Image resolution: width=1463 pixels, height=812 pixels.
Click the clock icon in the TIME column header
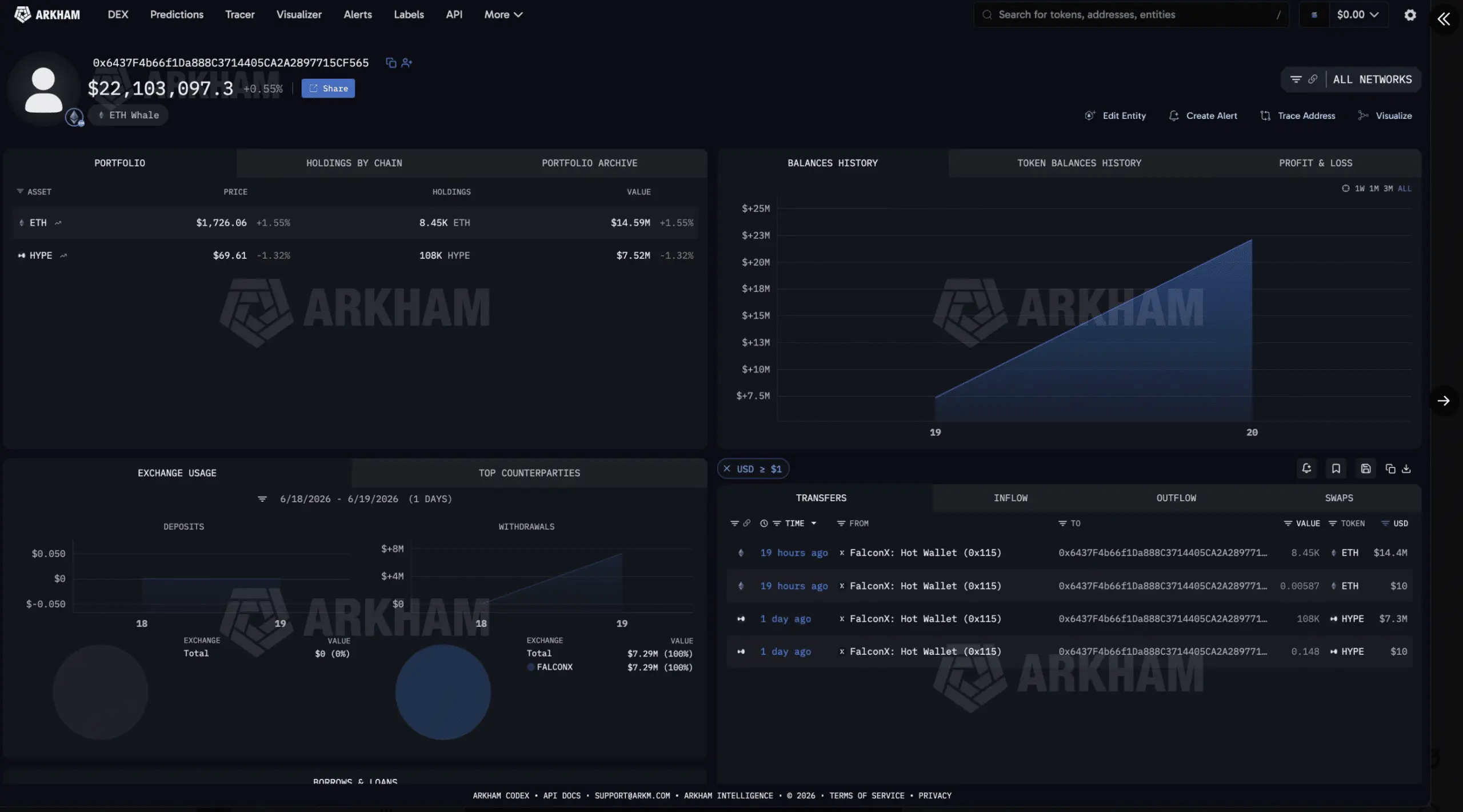[764, 523]
